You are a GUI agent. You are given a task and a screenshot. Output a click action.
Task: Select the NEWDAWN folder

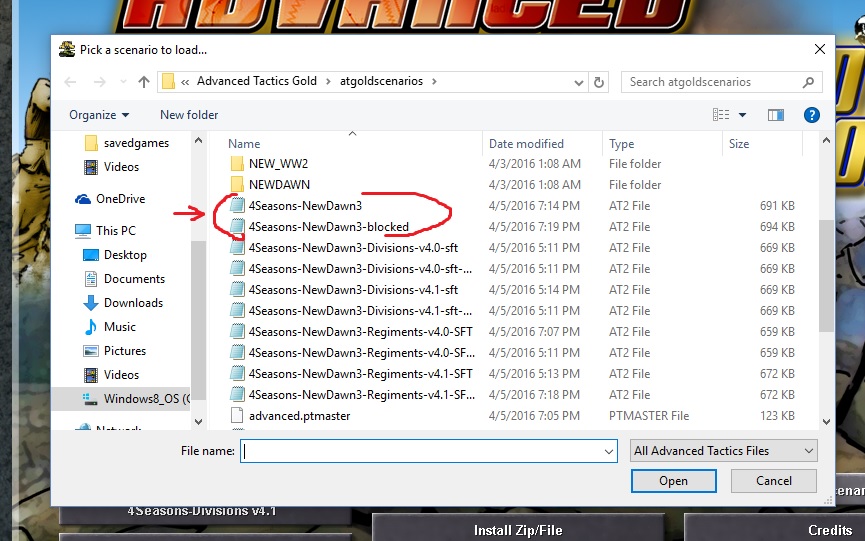pos(279,185)
